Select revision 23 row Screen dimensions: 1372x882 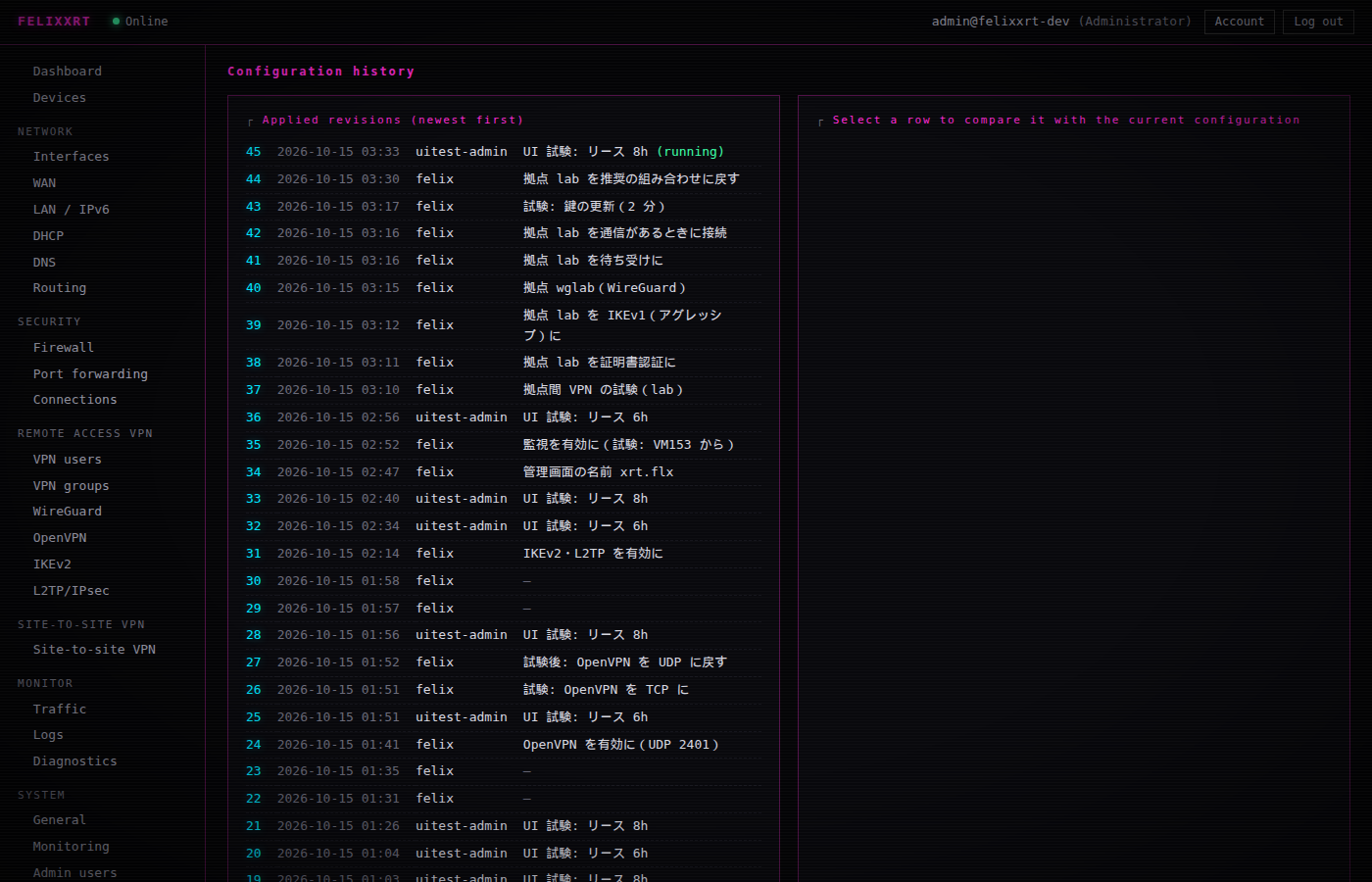pos(503,771)
